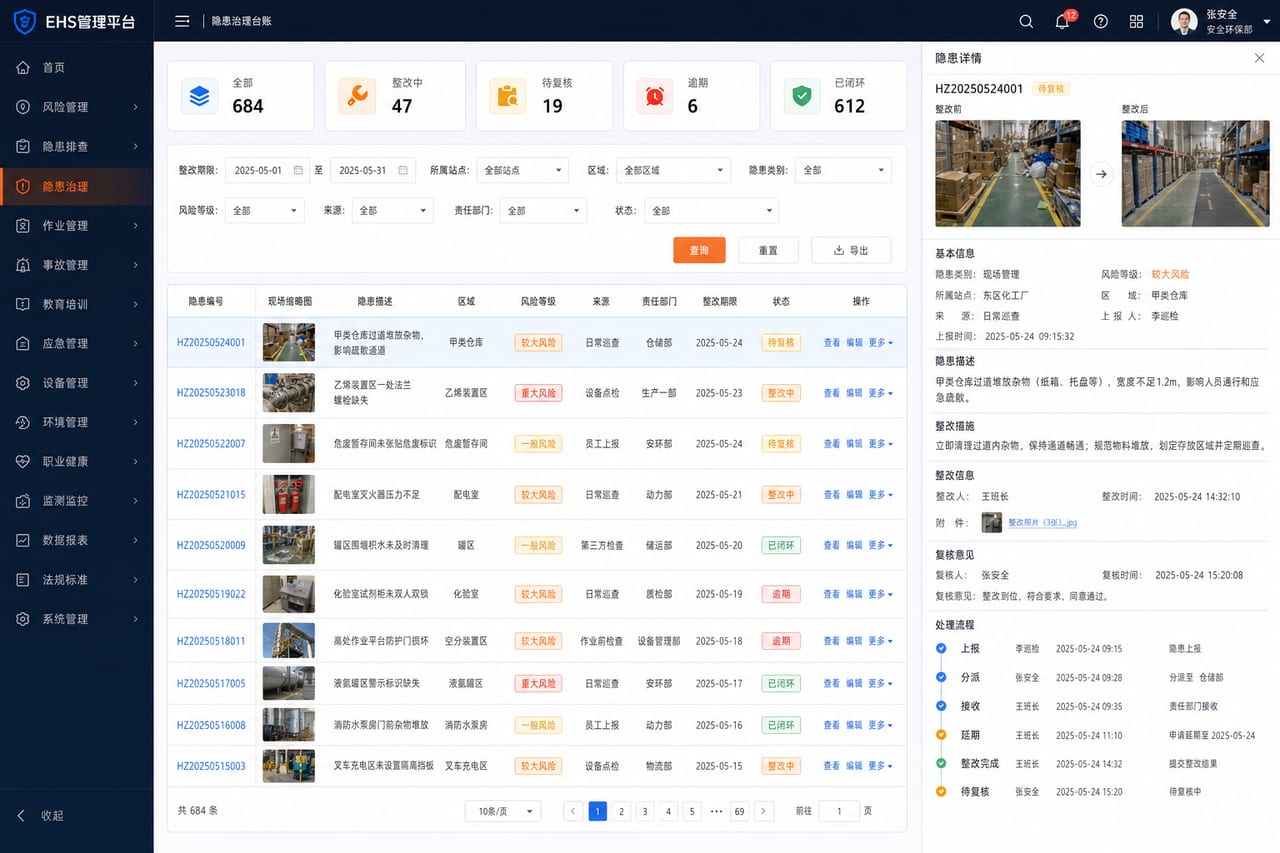Click the next page arrow
Viewport: 1280px width, 853px height.
tap(763, 811)
